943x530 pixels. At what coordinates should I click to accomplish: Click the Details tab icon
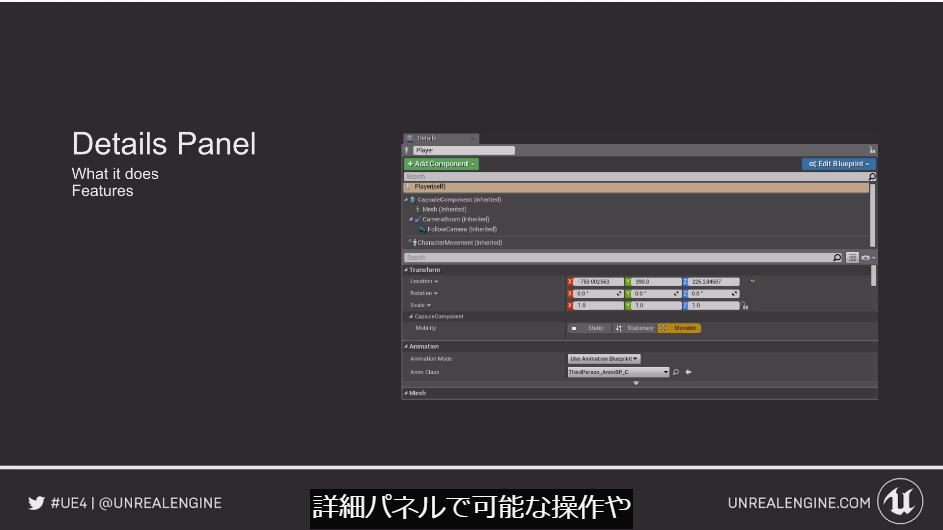click(x=410, y=138)
